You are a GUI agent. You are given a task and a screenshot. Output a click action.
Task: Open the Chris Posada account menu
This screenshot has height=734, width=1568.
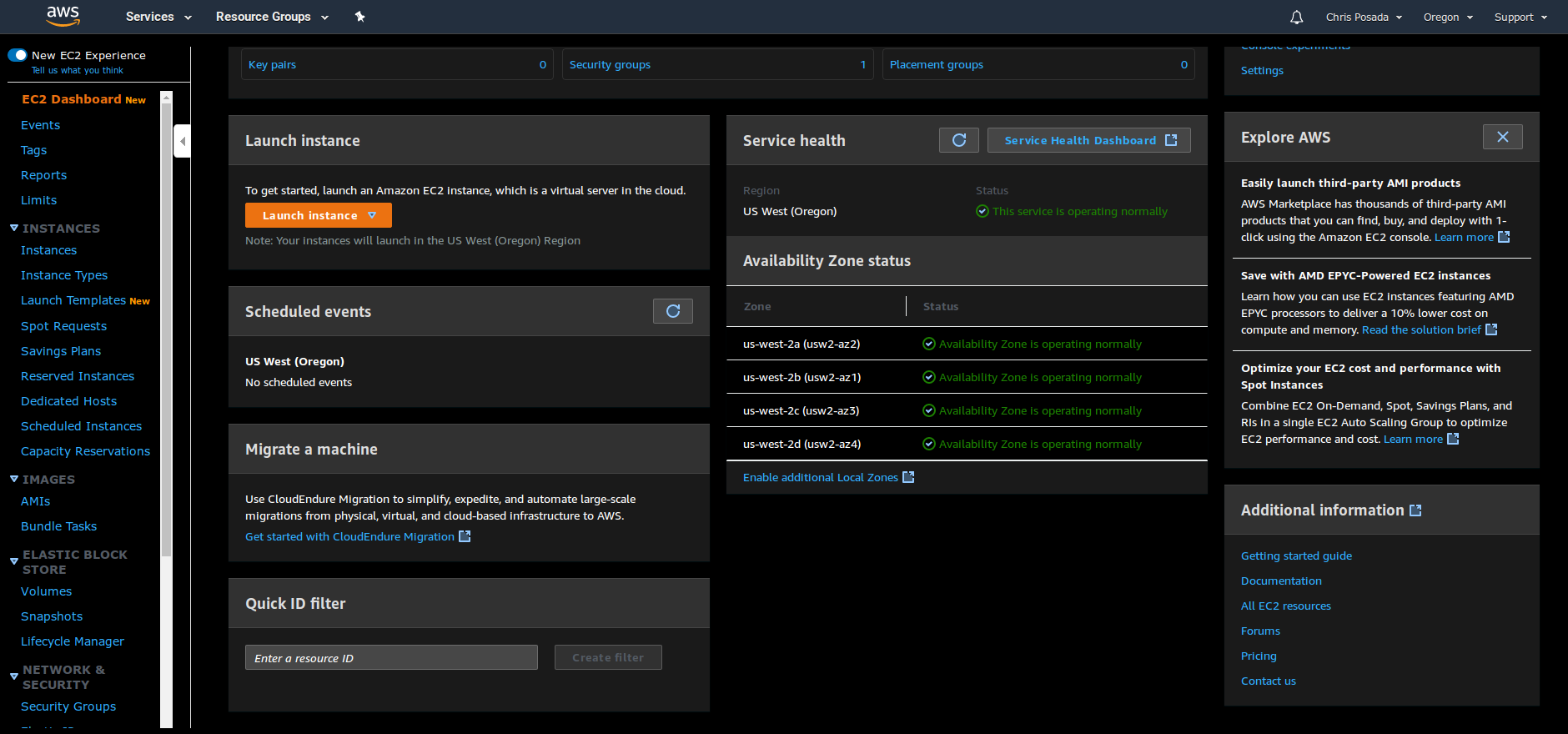(1364, 17)
